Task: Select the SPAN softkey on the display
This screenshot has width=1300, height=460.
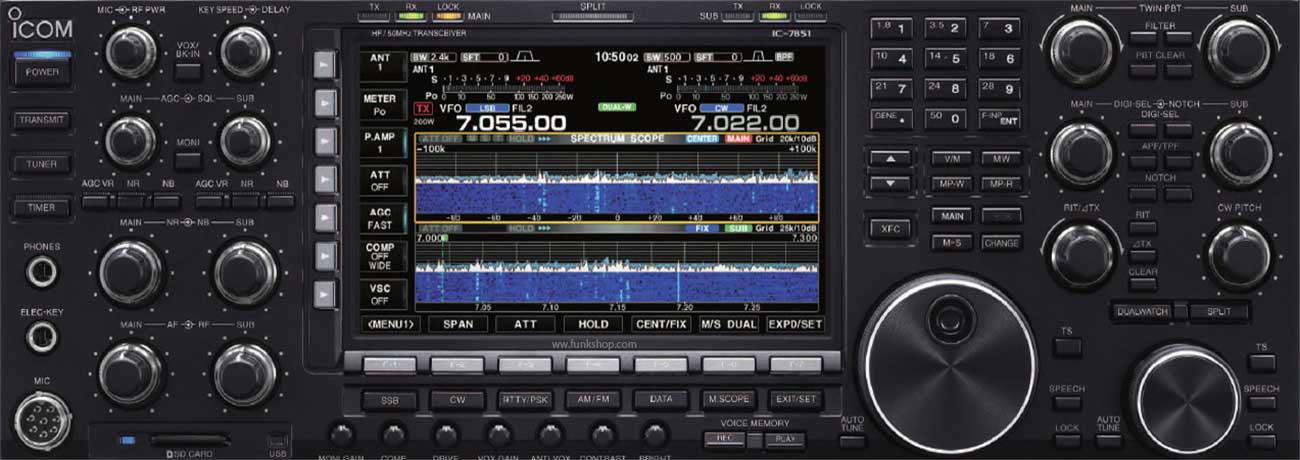Action: coord(457,324)
